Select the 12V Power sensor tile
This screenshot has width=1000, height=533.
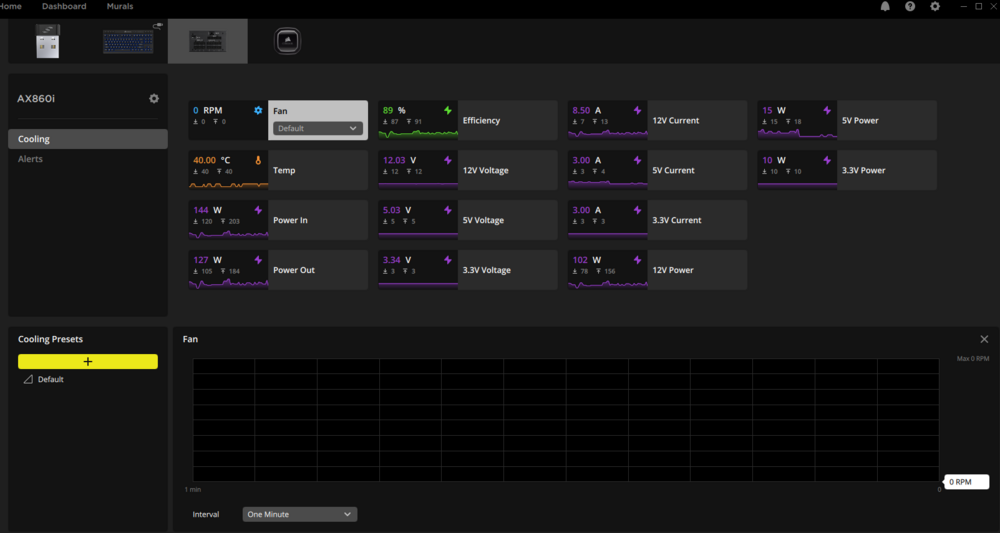(x=658, y=270)
